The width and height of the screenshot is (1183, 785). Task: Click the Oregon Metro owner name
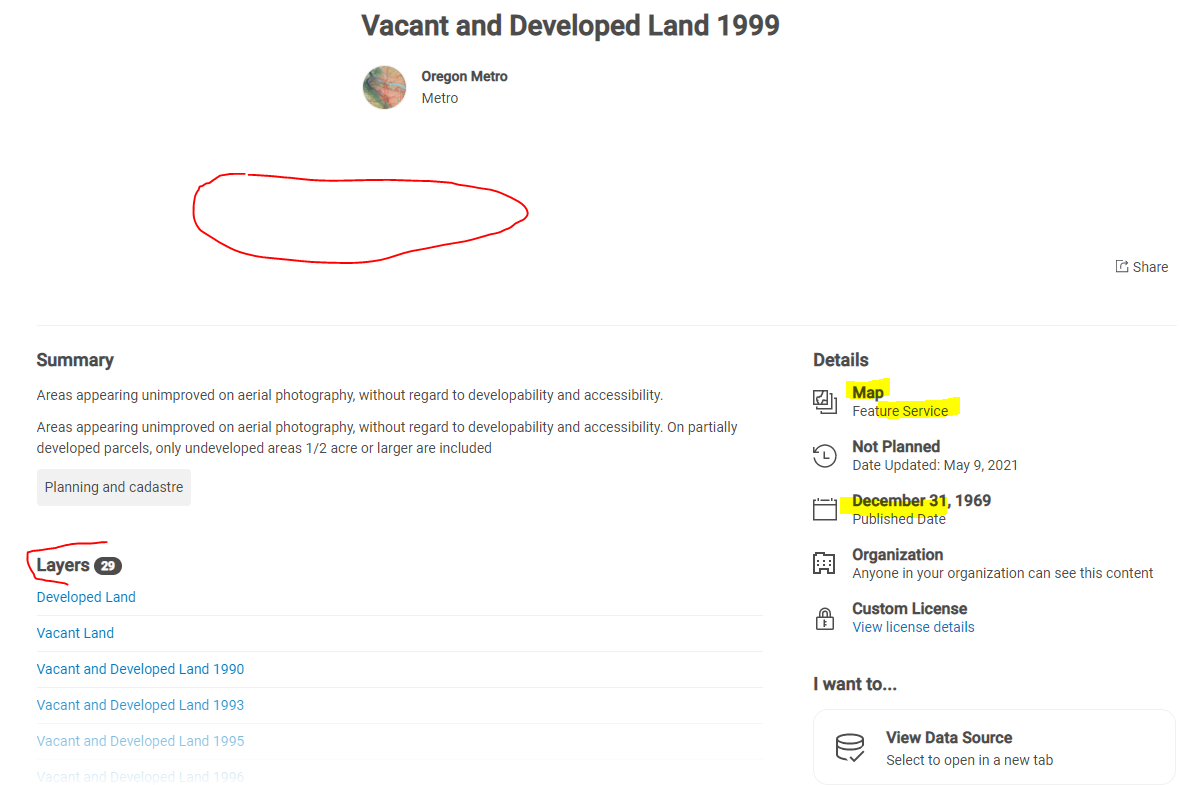(x=464, y=77)
